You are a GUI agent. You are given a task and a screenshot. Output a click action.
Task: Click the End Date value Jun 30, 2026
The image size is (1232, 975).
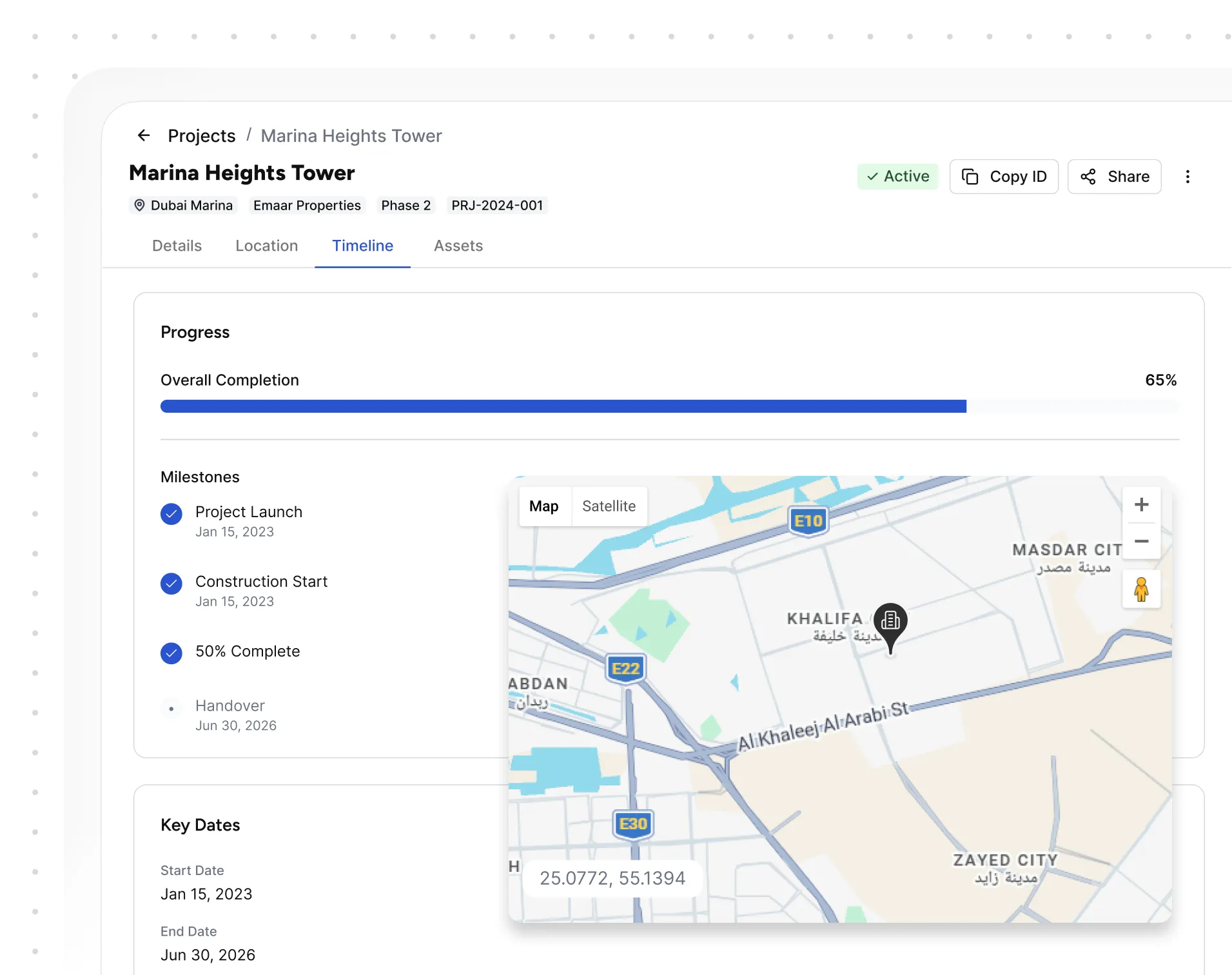pyautogui.click(x=208, y=955)
